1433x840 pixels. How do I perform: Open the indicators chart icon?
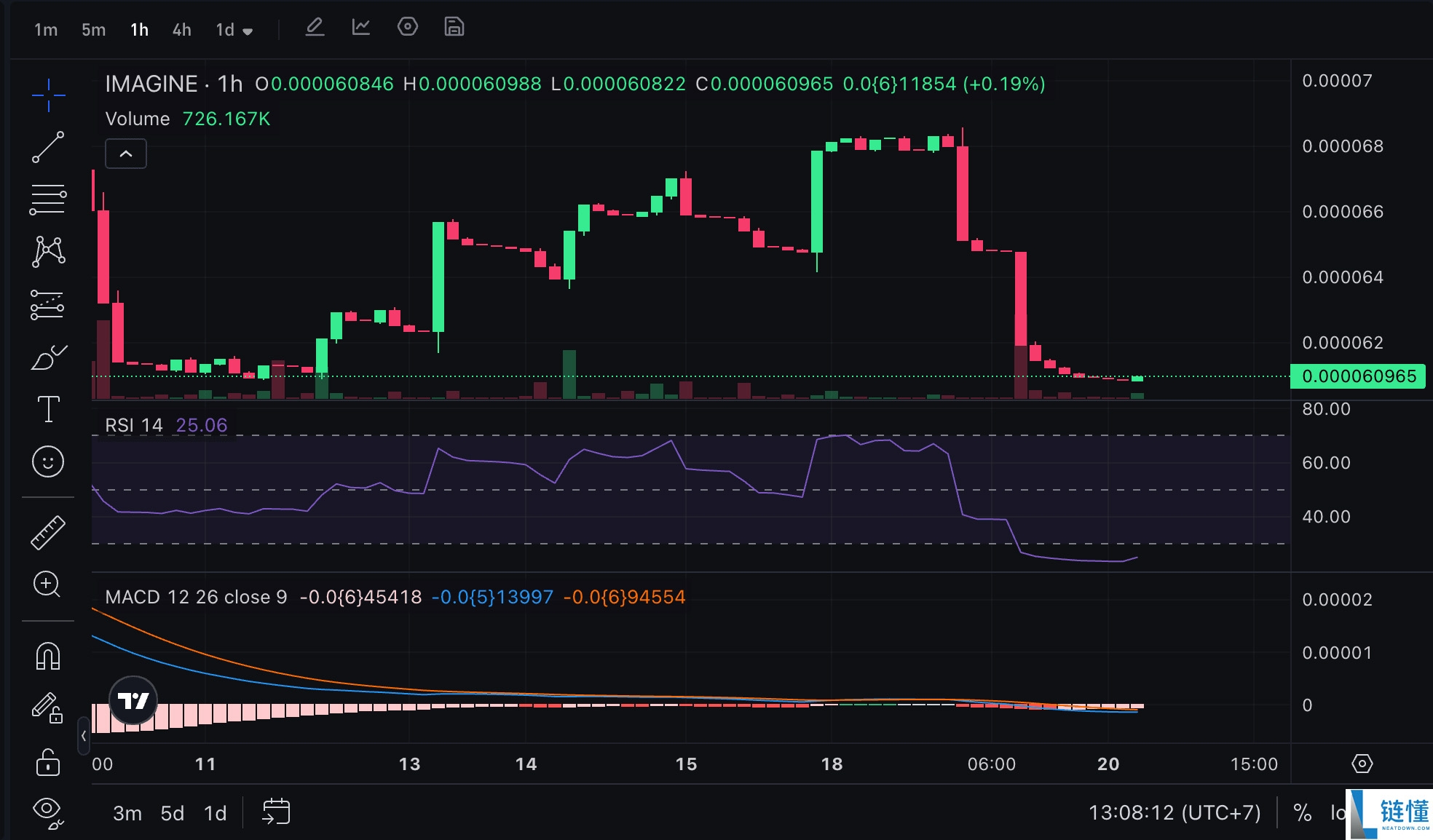tap(361, 28)
